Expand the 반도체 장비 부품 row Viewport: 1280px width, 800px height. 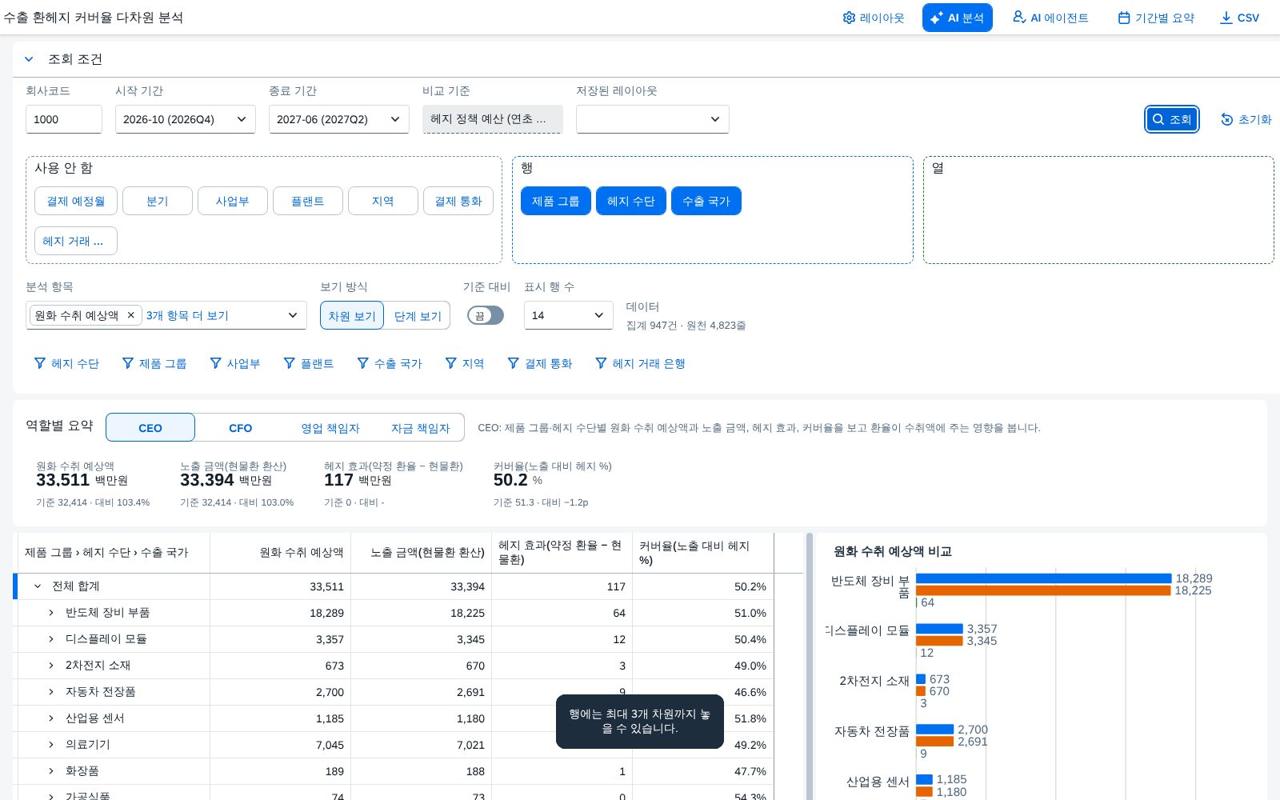[51, 612]
